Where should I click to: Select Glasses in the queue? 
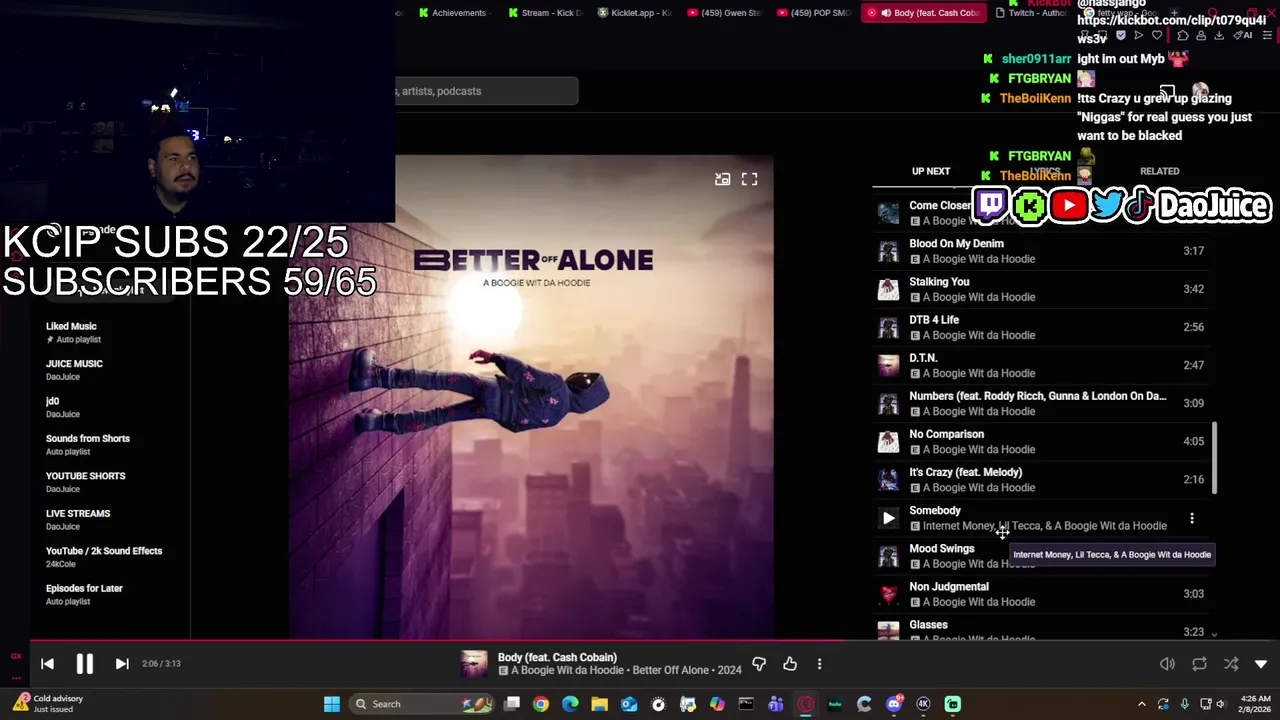[1040, 629]
